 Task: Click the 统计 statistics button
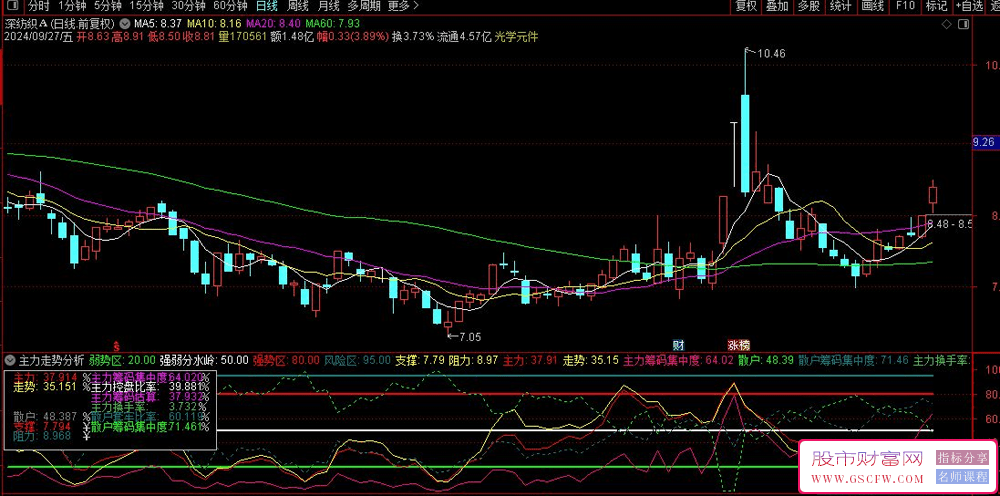[842, 6]
